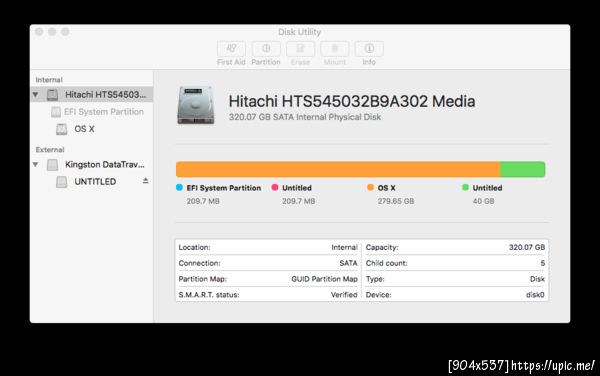Zoom the Disk Utility window
The height and width of the screenshot is (376, 600).
pos(65,31)
